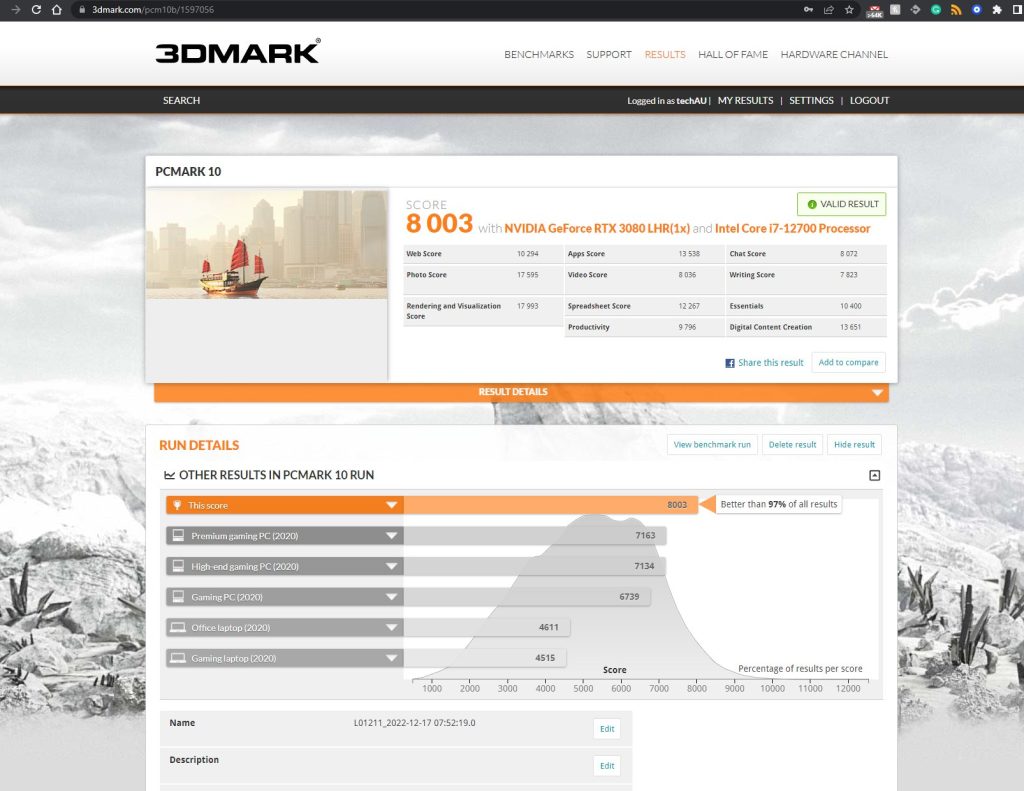Go to My Results
Viewport: 1024px width, 791px height.
pyautogui.click(x=745, y=101)
